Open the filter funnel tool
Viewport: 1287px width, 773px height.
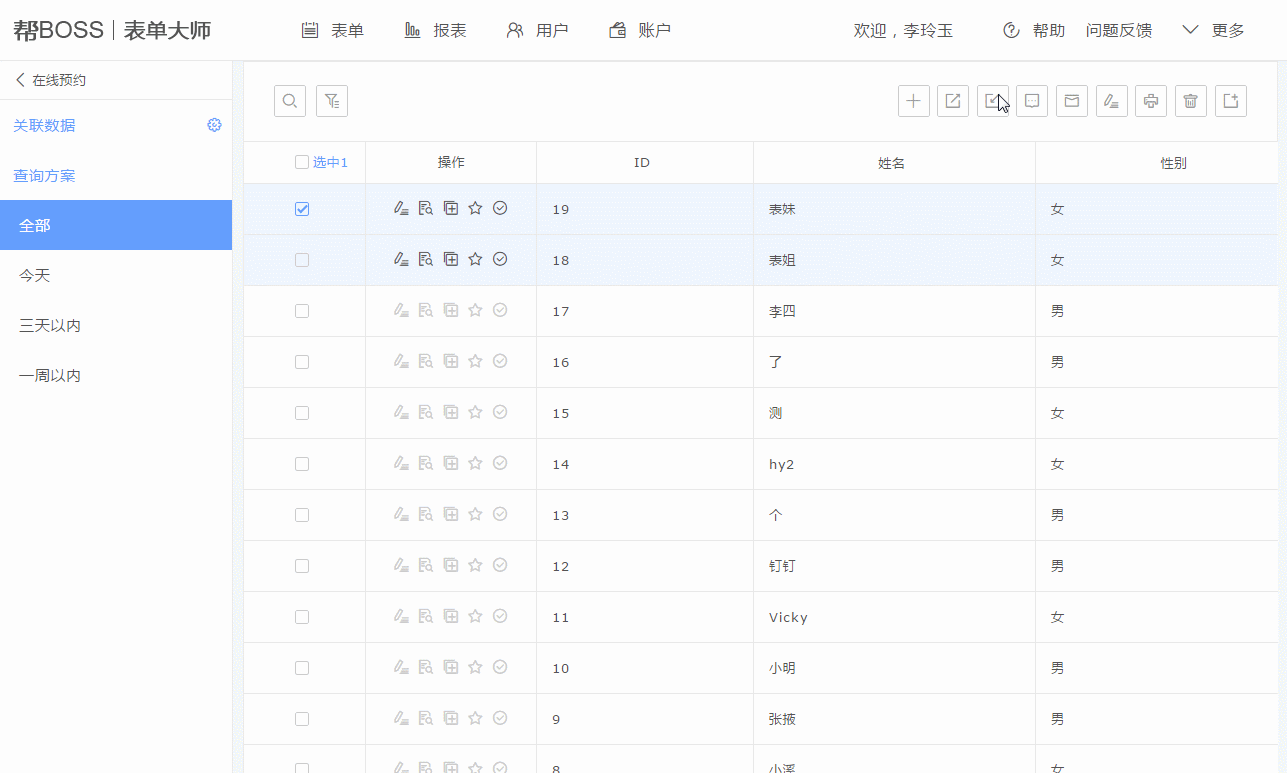(x=332, y=101)
